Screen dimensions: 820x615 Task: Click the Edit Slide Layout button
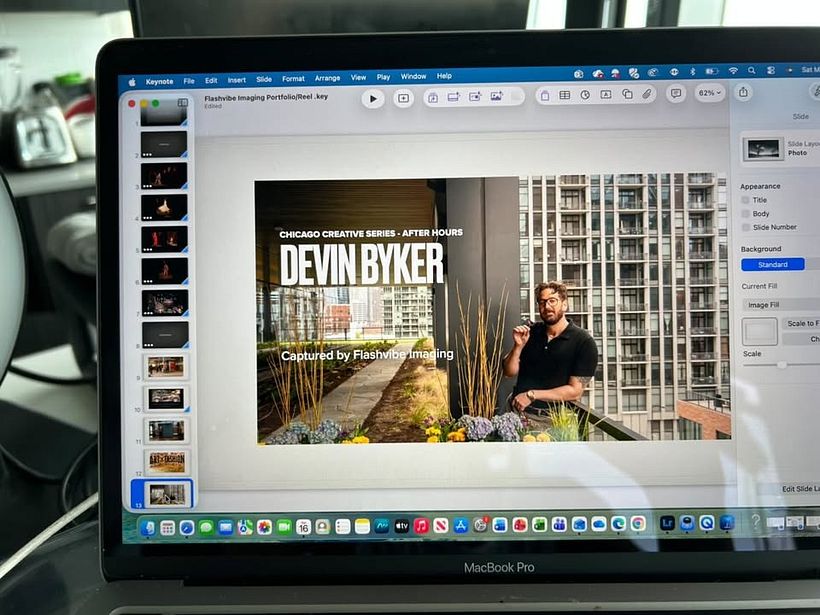[800, 489]
